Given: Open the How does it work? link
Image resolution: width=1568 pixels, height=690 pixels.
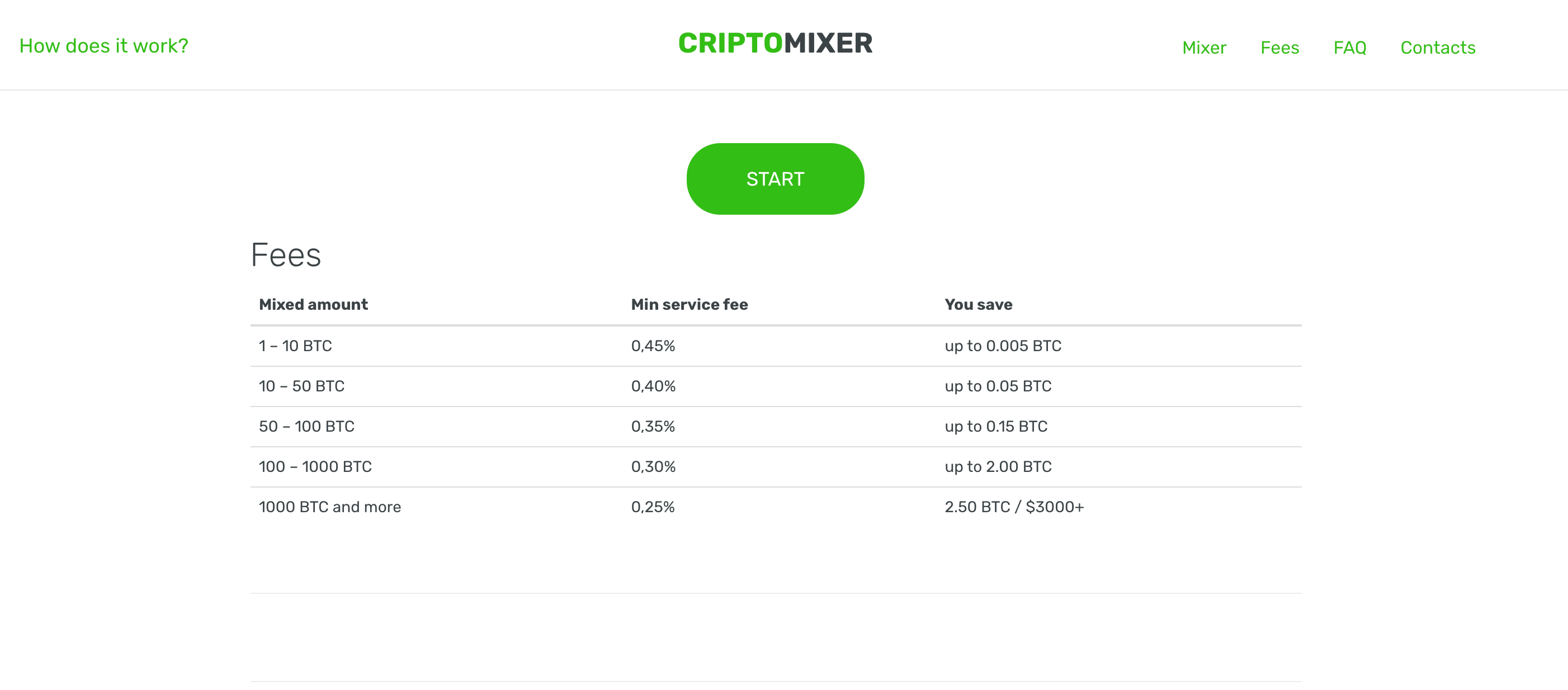Looking at the screenshot, I should click(x=104, y=46).
